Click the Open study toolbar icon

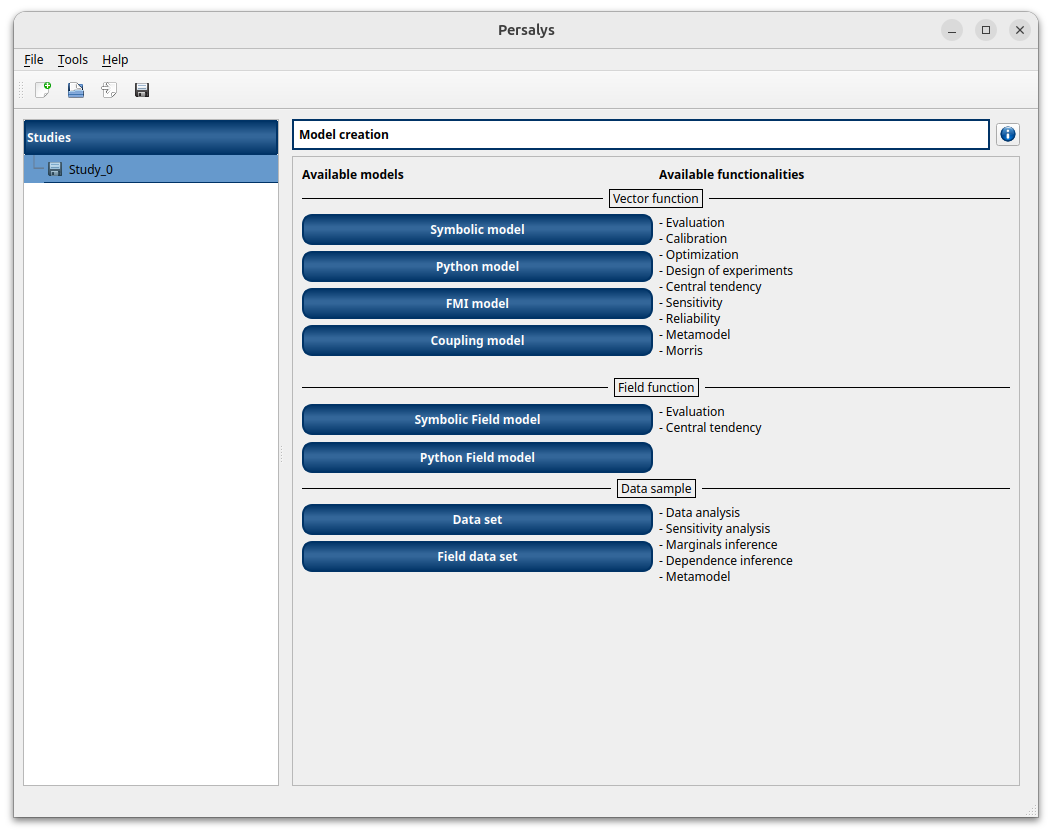(x=76, y=90)
